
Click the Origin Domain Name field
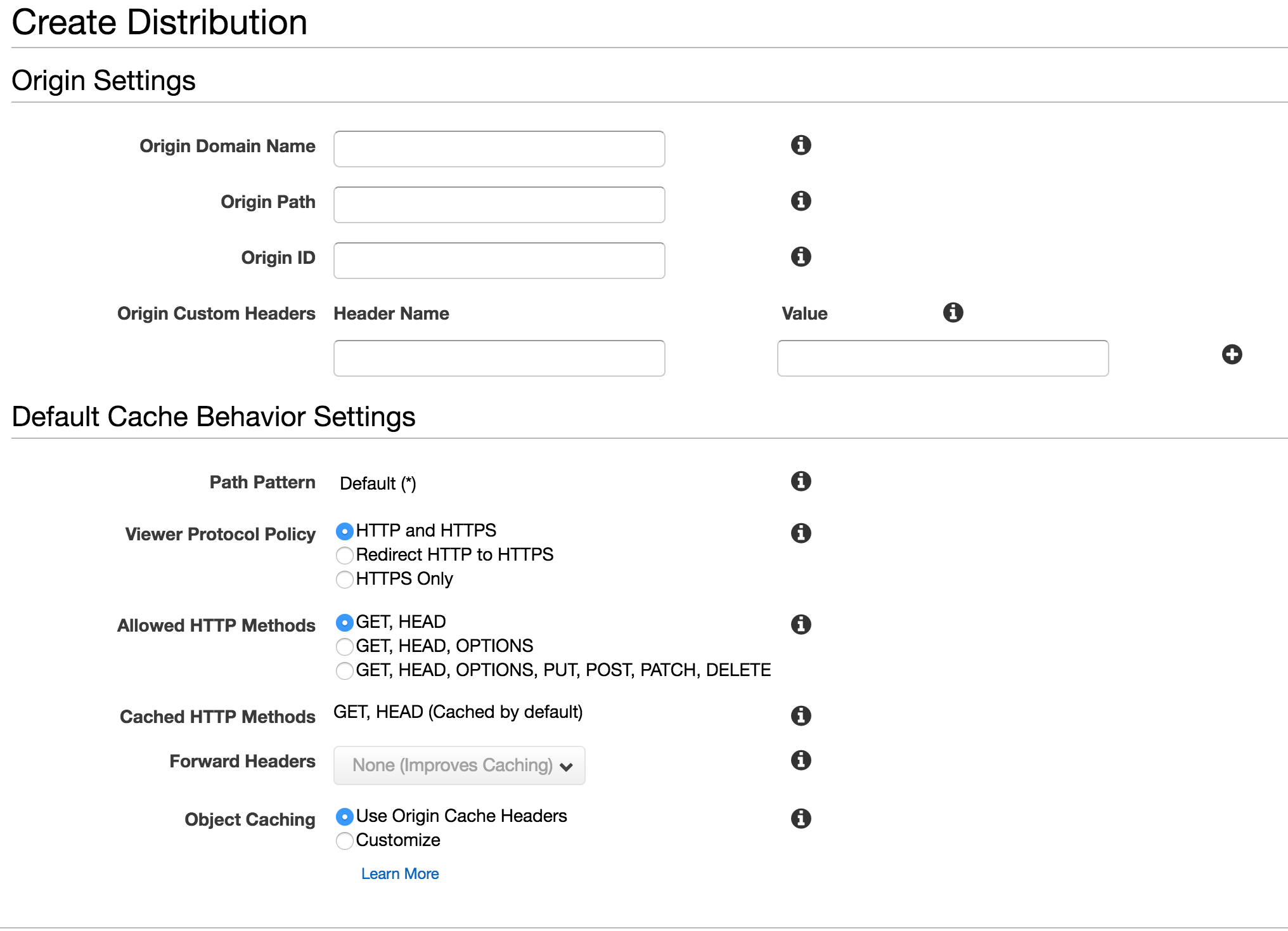(x=499, y=149)
